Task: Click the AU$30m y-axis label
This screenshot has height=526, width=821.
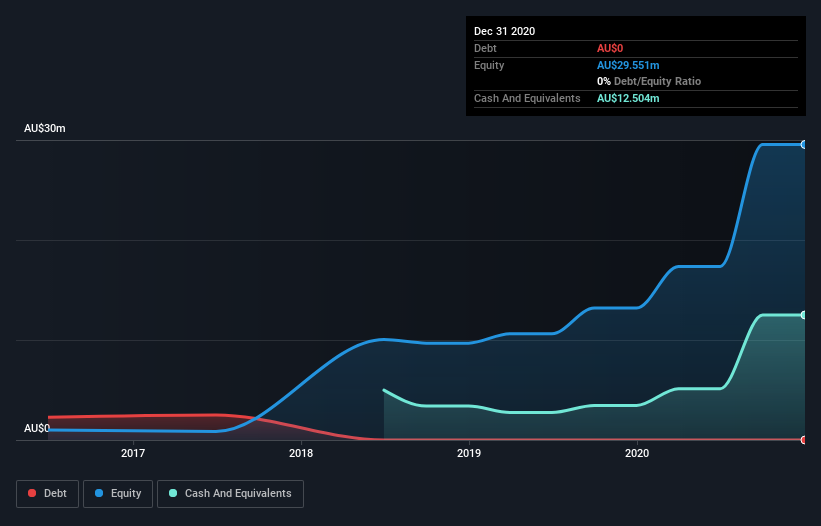Action: click(45, 128)
